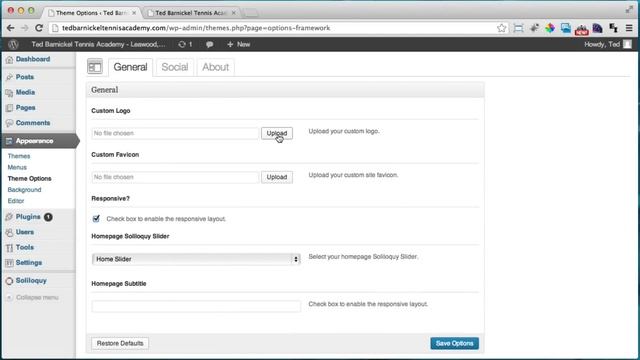Viewport: 640px width, 360px height.
Task: Open Plugins in the sidebar
Action: (x=28, y=217)
